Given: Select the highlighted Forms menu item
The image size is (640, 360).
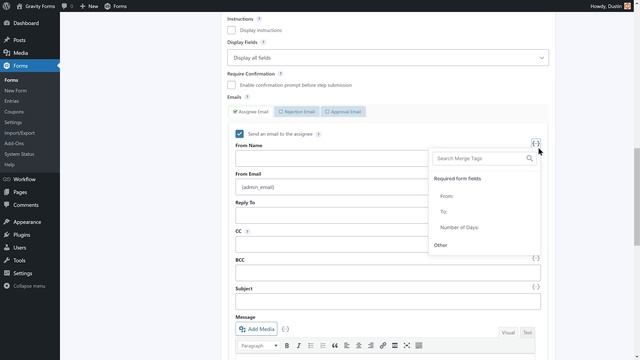Looking at the screenshot, I should pyautogui.click(x=30, y=66).
